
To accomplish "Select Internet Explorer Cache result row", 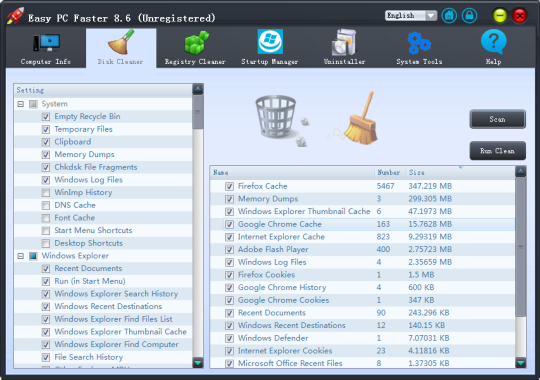I will click(363, 237).
